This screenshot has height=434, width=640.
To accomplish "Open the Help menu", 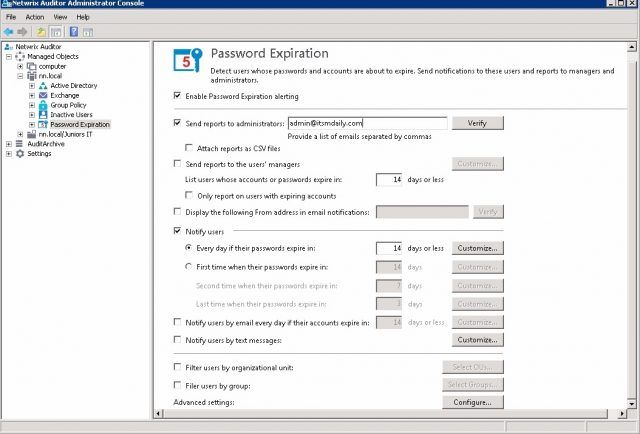I will [83, 17].
